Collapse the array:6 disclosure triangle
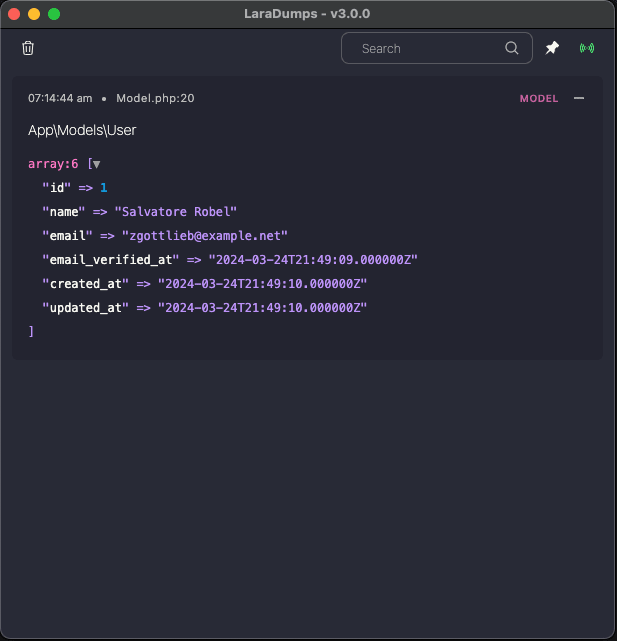The height and width of the screenshot is (641, 617). pos(96,164)
